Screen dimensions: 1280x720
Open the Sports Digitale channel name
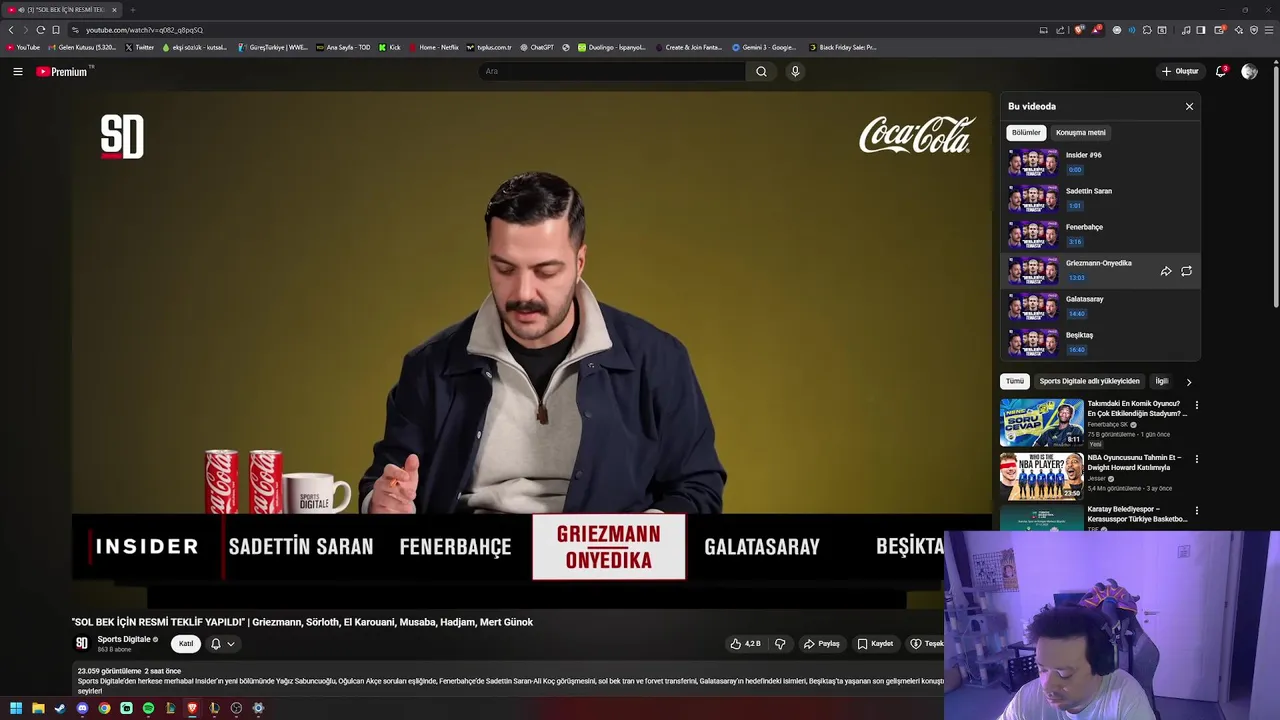(x=124, y=639)
